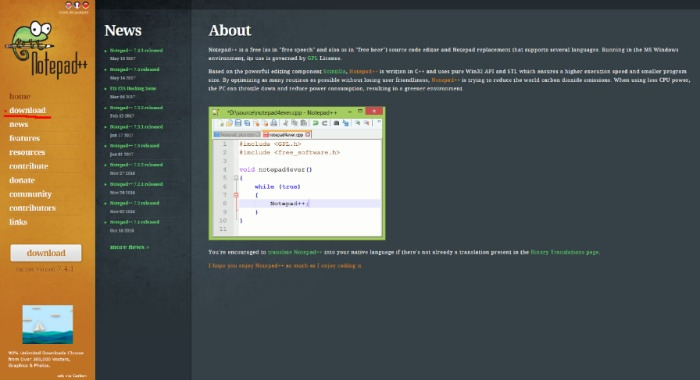Screen dimensions: 700x380
Task: Open Notepad++ 7.4 released news item
Action: click(x=134, y=70)
